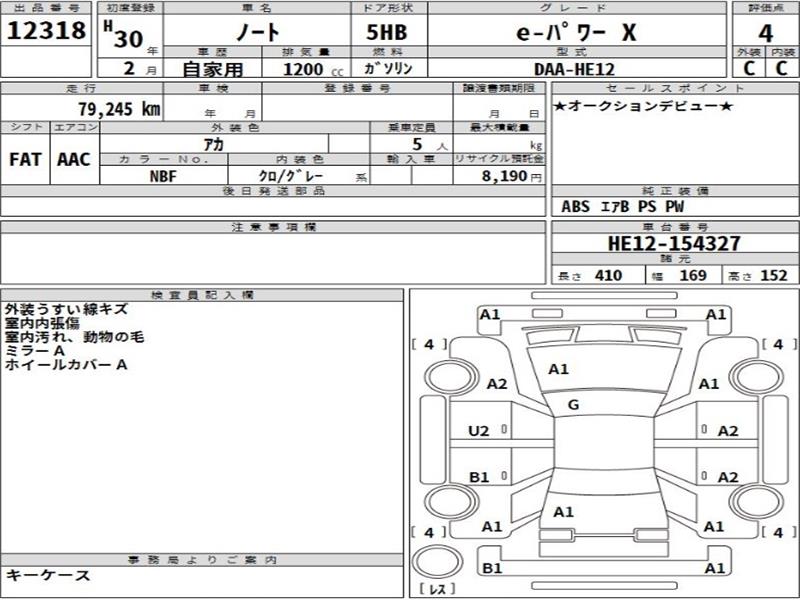Click the fuel type ガソリン

(389, 68)
